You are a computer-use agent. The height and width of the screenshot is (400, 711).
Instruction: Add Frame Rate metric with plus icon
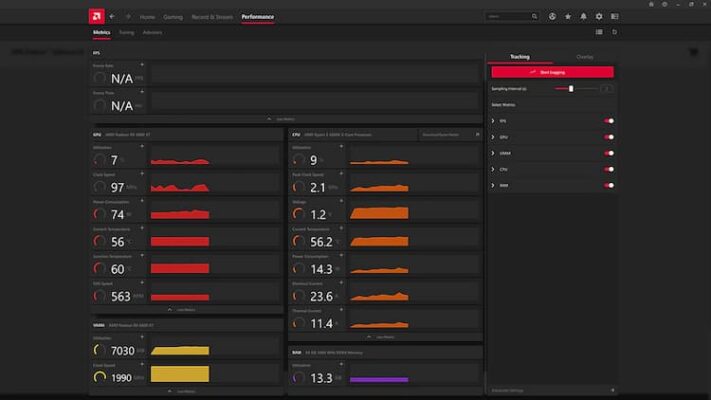click(142, 65)
